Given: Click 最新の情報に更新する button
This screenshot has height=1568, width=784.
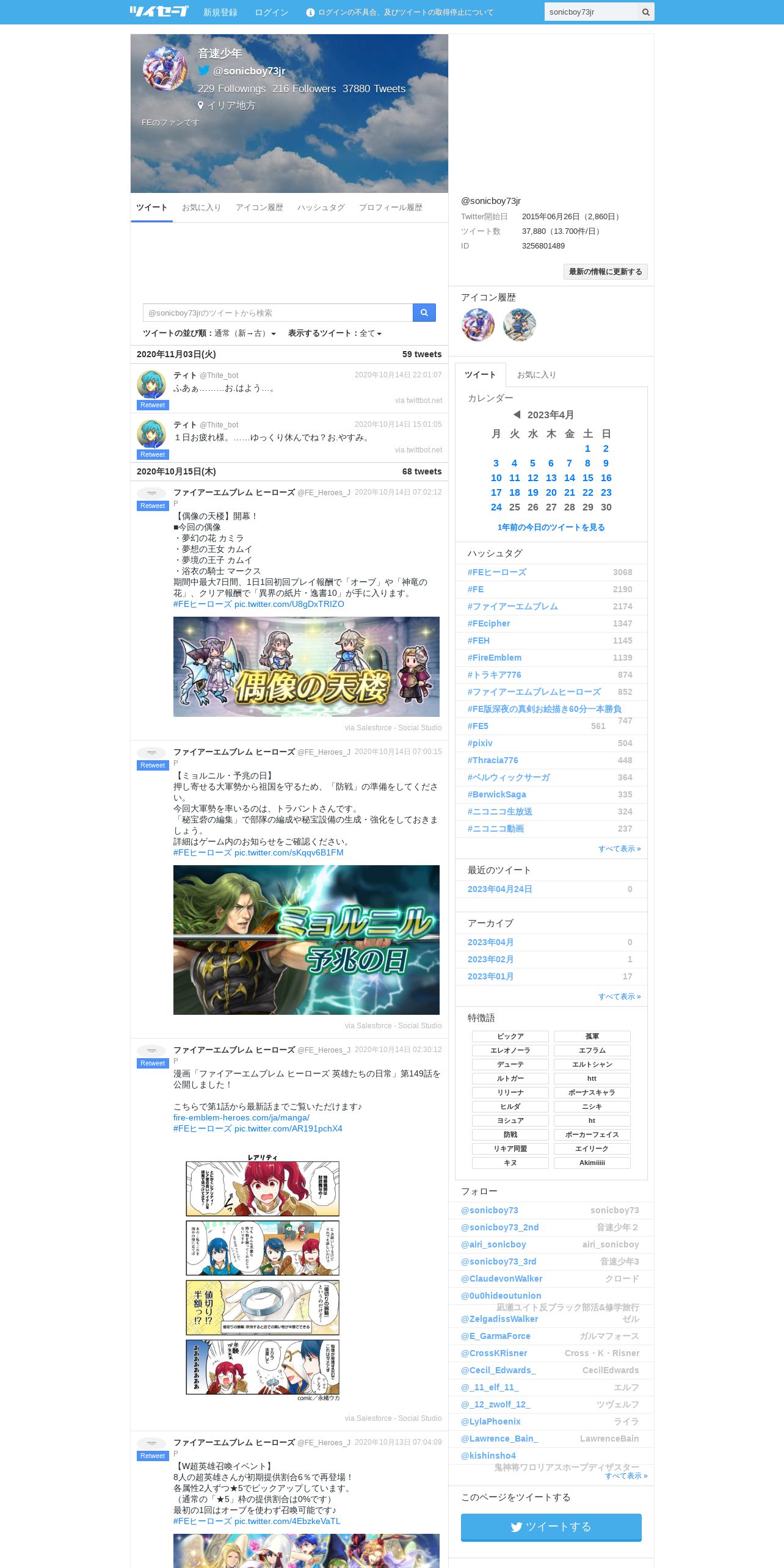Looking at the screenshot, I should (606, 272).
